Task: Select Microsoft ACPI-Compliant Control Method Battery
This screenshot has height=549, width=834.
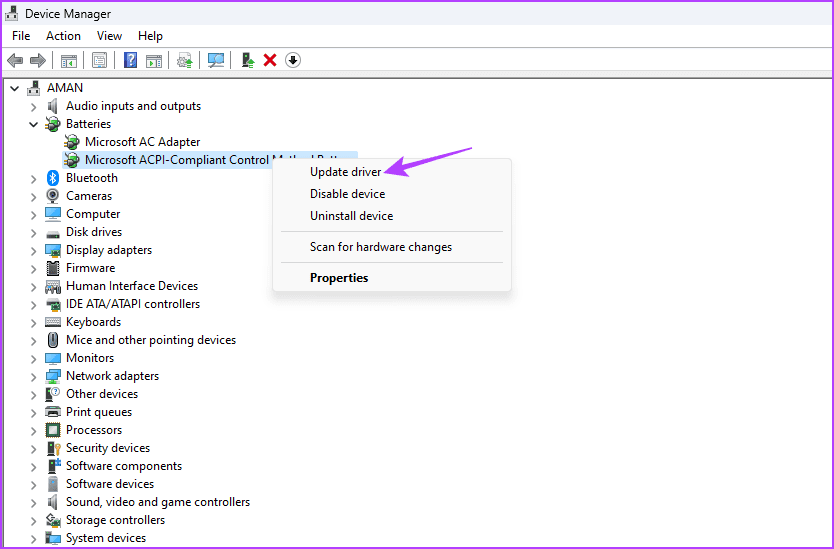Action: [179, 160]
